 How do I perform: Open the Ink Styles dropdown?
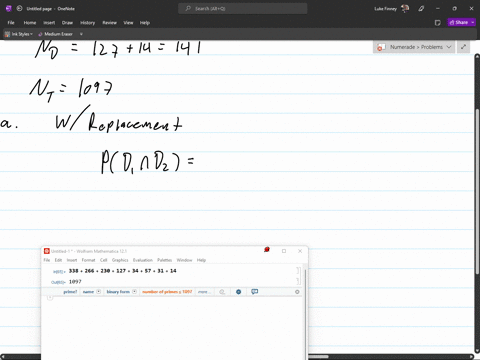tap(19, 34)
